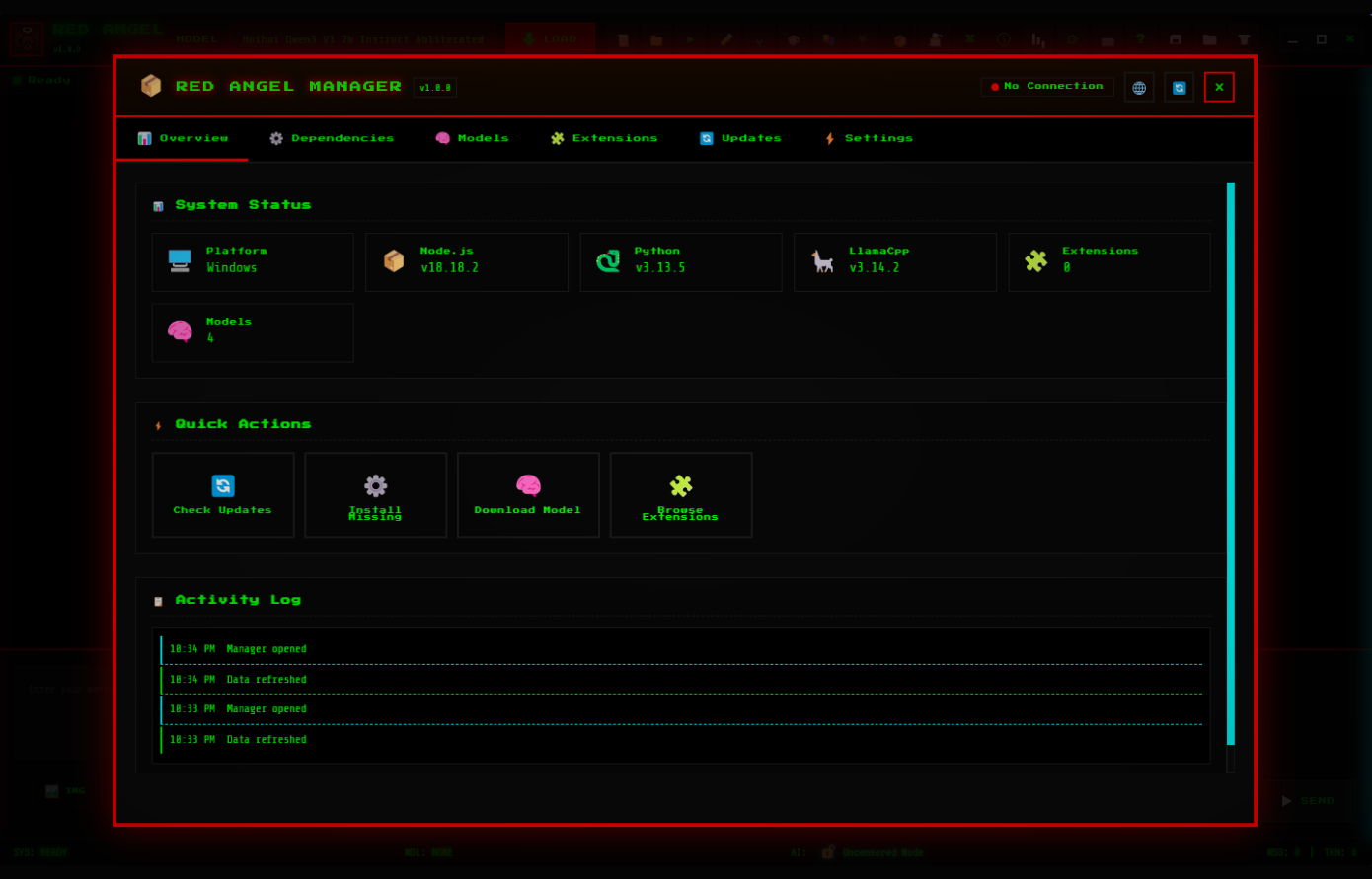Go to the Extensions tab
This screenshot has height=879, width=1372.
click(x=604, y=139)
